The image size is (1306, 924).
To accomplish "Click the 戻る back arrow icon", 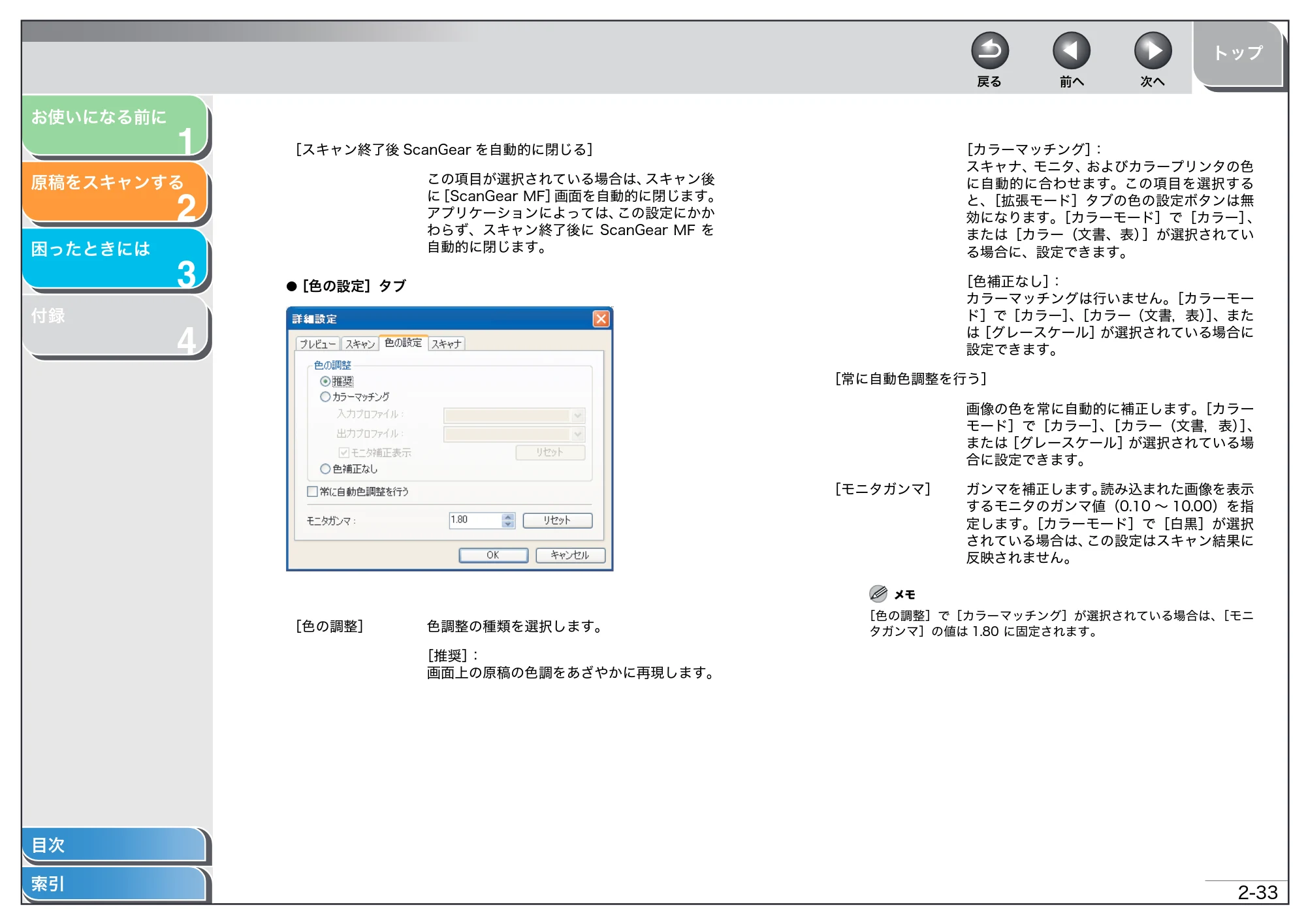I will click(x=989, y=51).
